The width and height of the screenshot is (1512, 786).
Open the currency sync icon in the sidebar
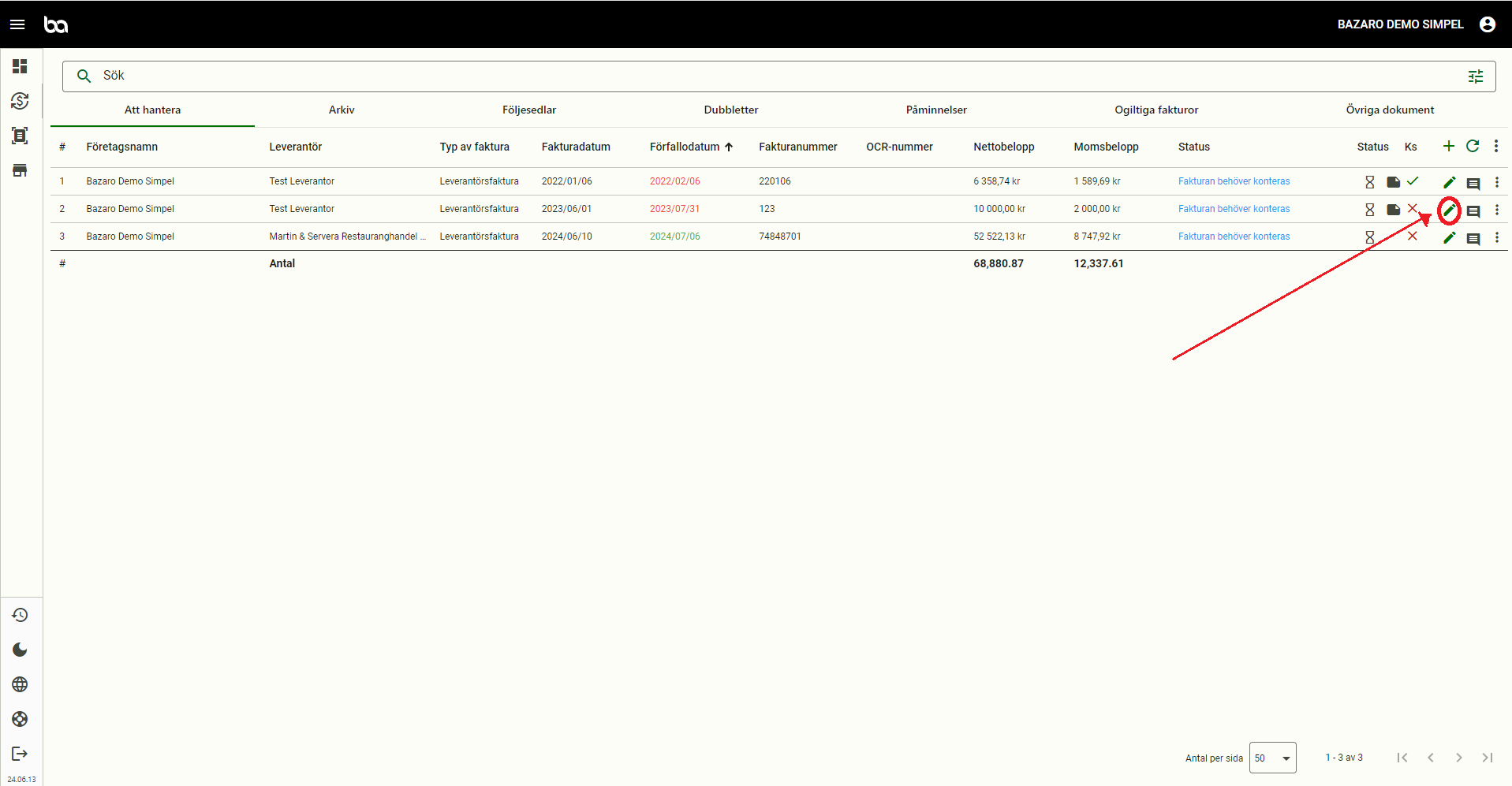[20, 101]
